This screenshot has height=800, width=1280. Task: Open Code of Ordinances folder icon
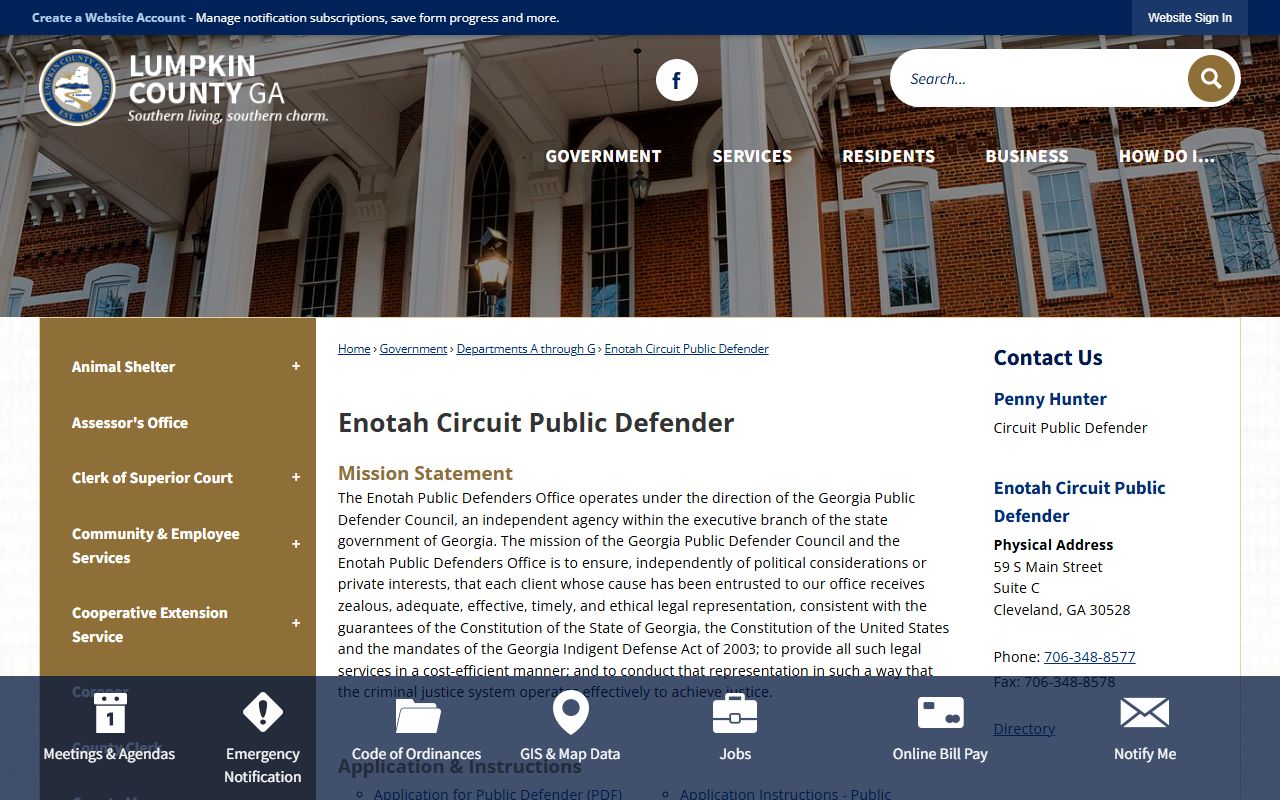[417, 714]
